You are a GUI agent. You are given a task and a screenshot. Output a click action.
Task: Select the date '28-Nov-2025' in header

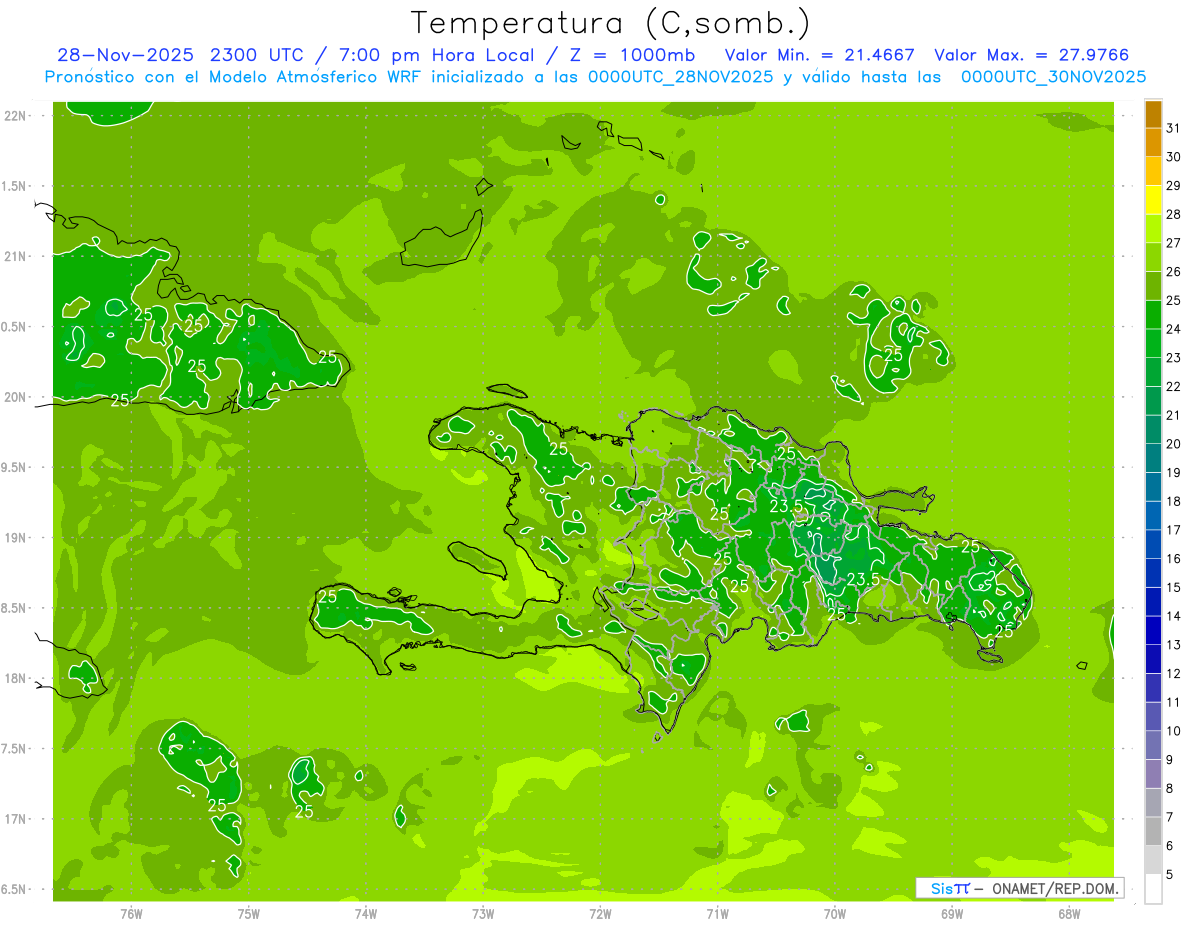(125, 55)
